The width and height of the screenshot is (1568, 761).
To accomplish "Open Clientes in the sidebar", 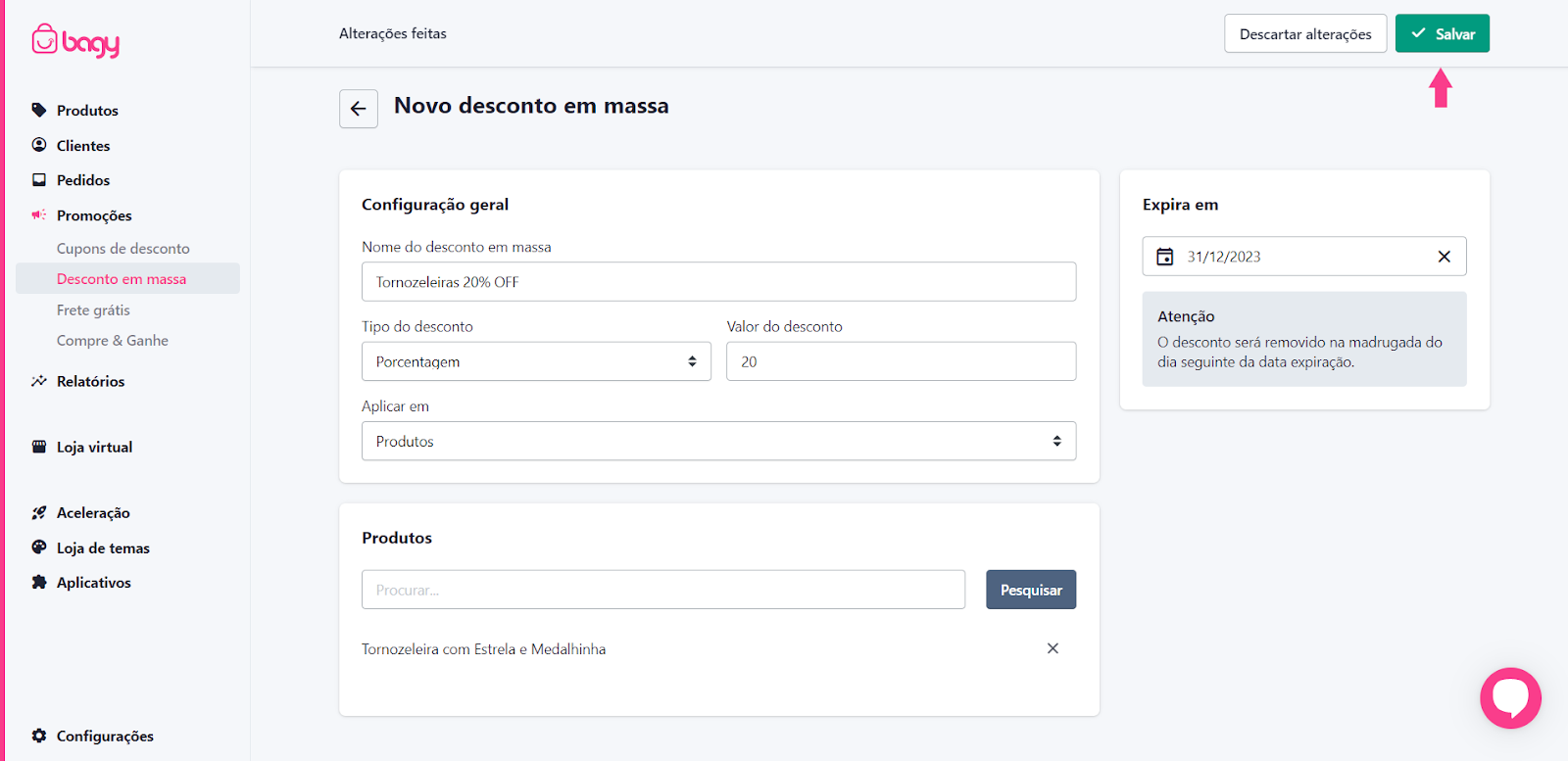I will [x=83, y=146].
